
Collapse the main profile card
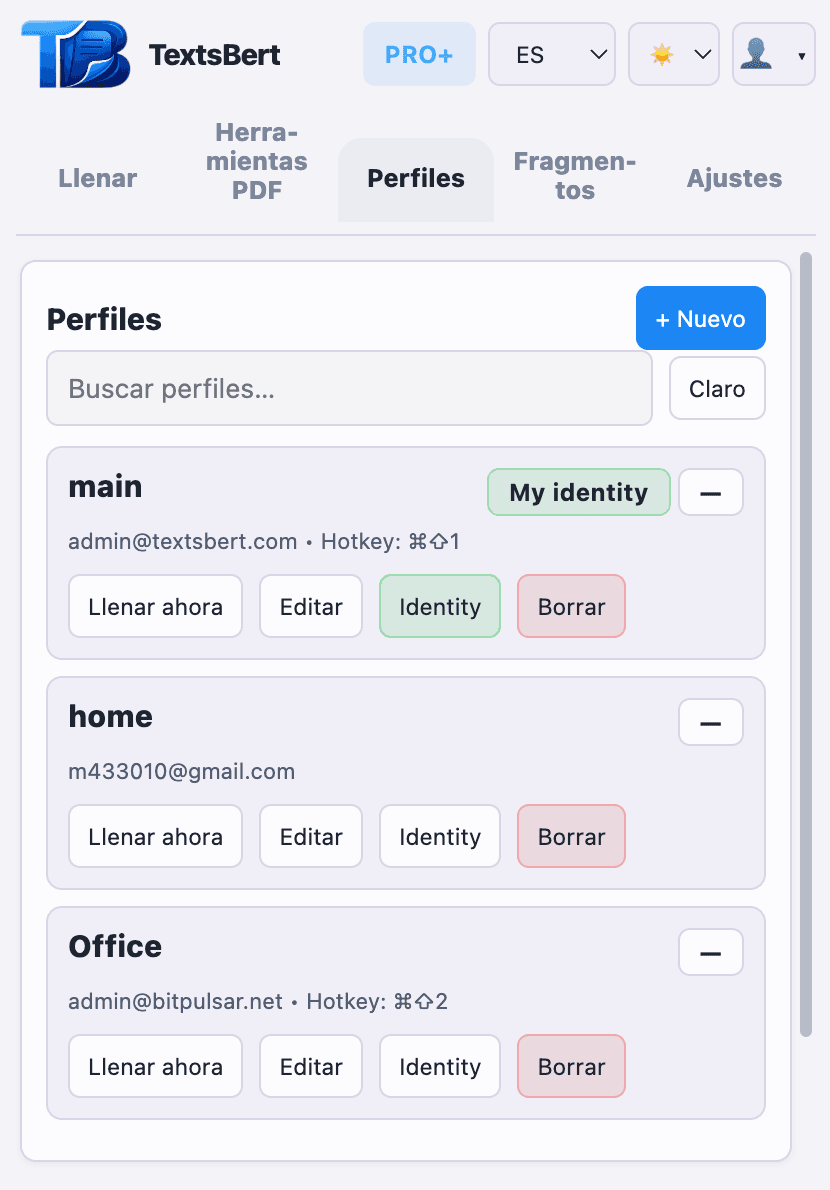point(710,492)
